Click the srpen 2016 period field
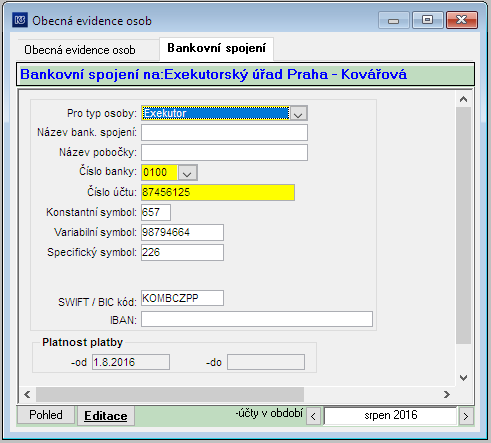 click(x=390, y=415)
